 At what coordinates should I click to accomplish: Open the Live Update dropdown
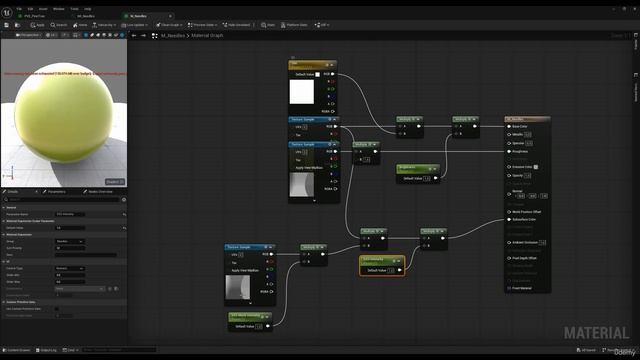tap(134, 25)
